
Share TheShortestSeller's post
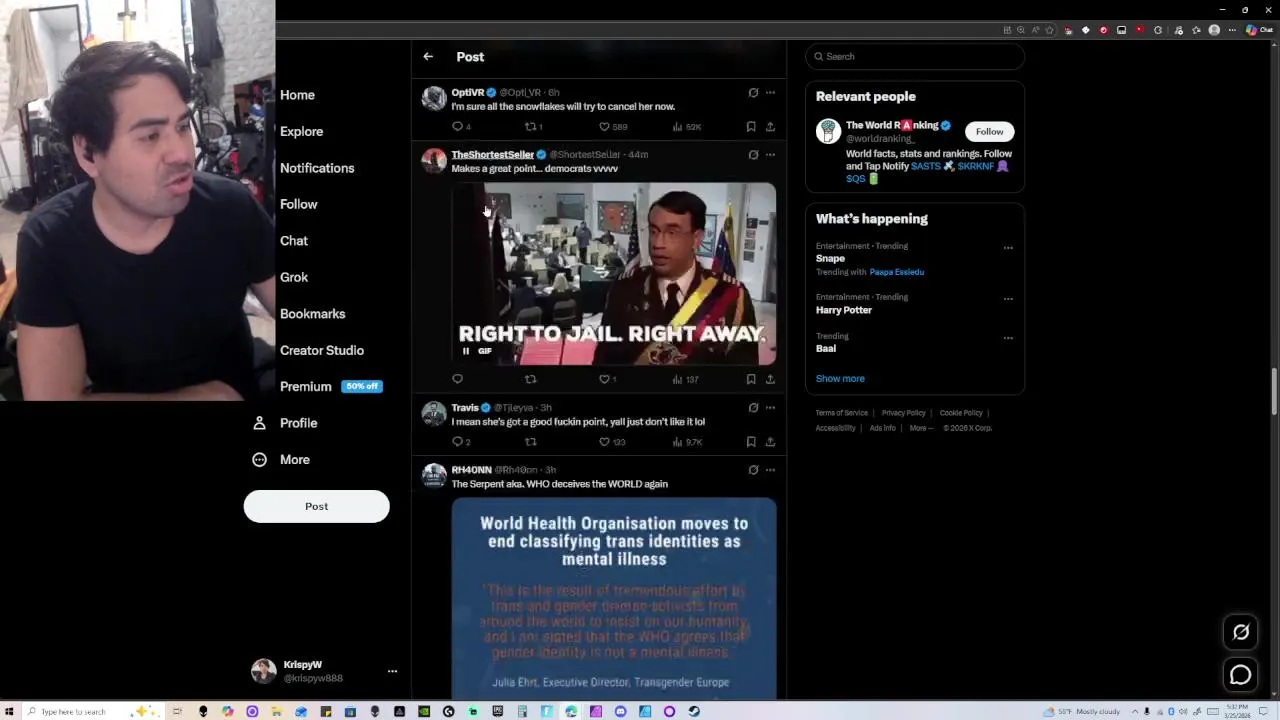coord(770,379)
